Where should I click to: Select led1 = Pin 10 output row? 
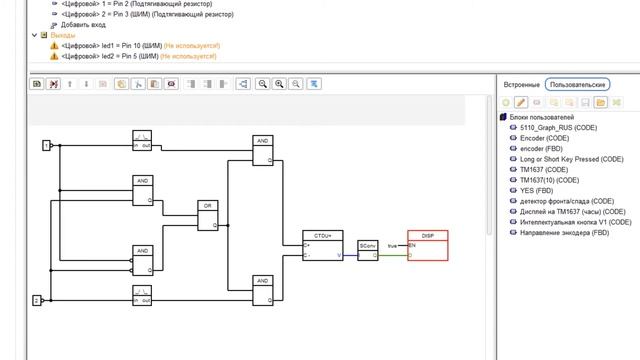pyautogui.click(x=140, y=46)
